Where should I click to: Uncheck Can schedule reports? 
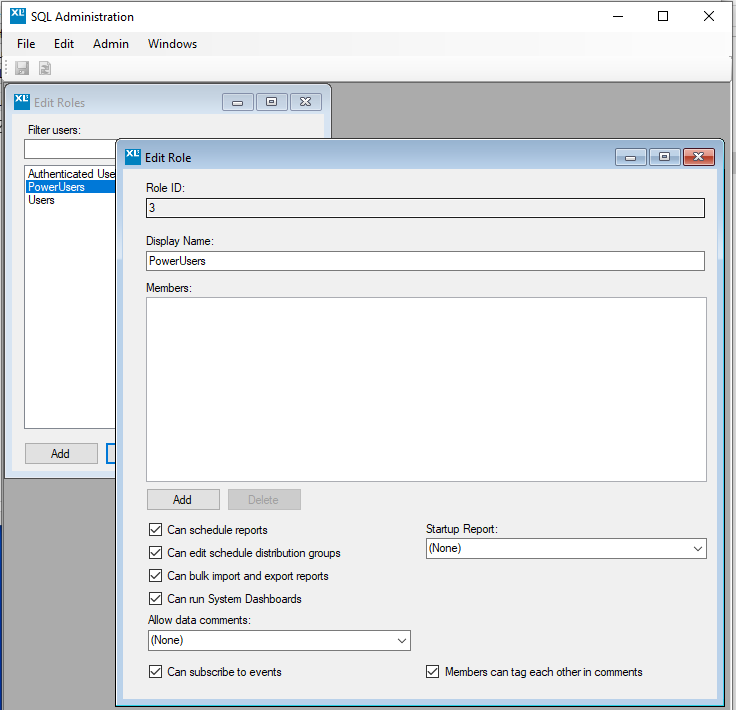click(155, 530)
